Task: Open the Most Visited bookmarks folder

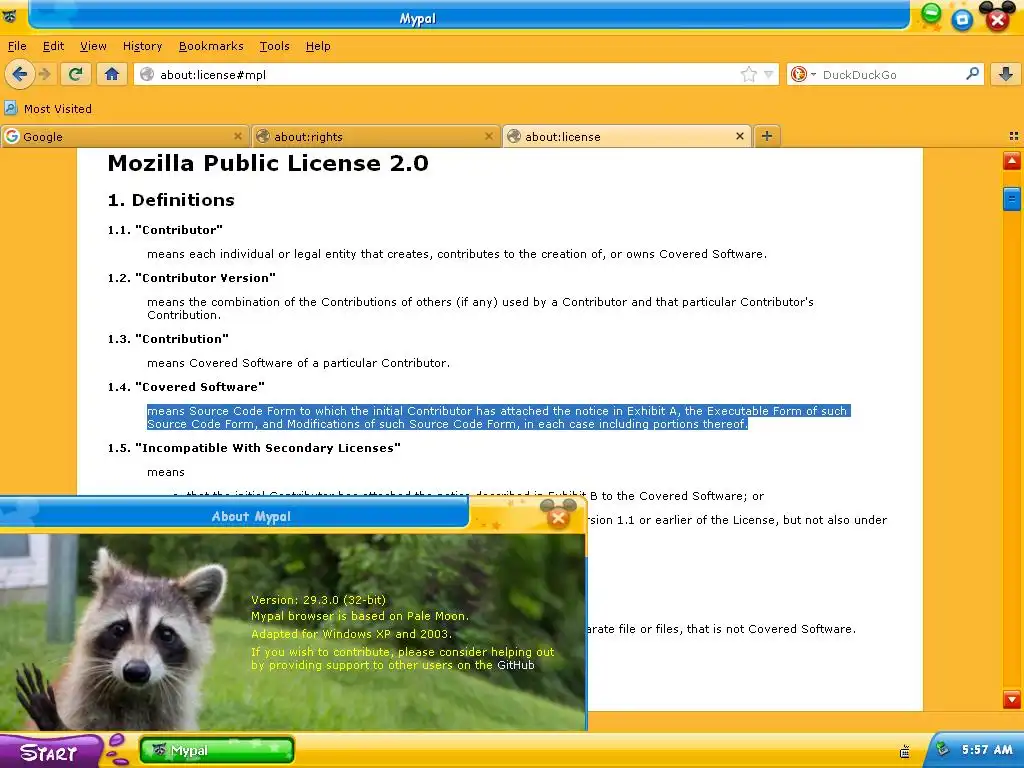Action: coord(48,108)
